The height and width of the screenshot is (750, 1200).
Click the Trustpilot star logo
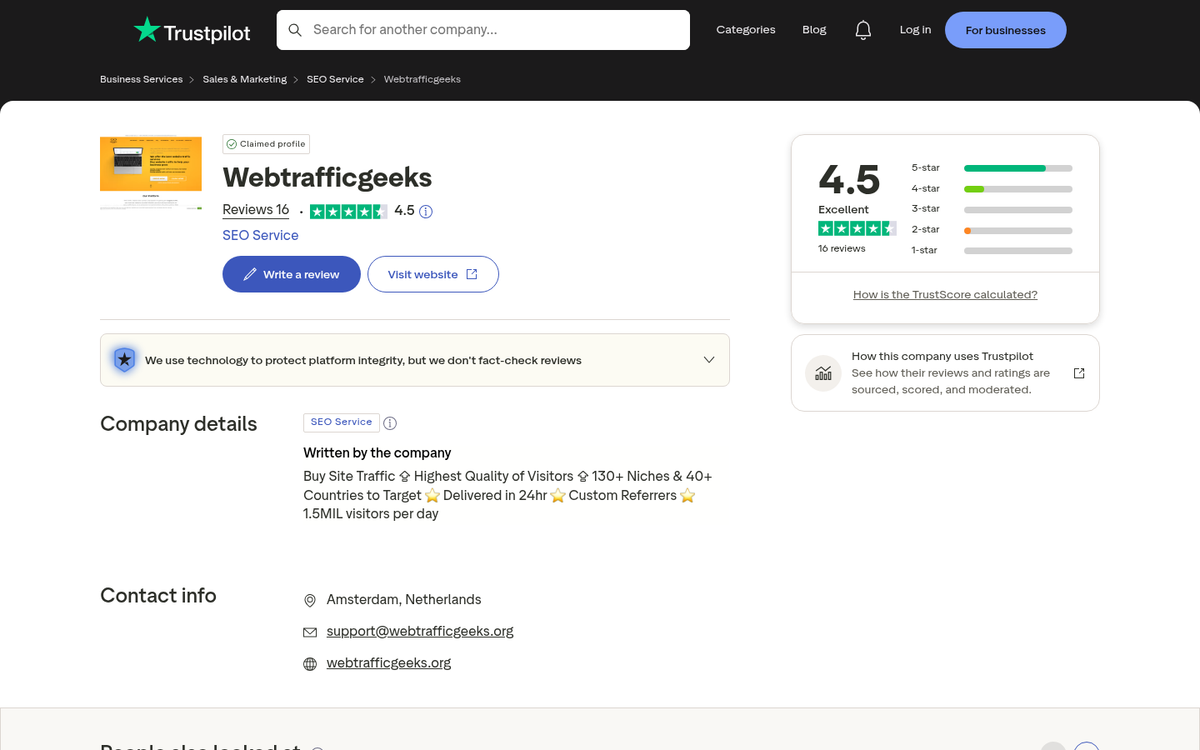146,30
